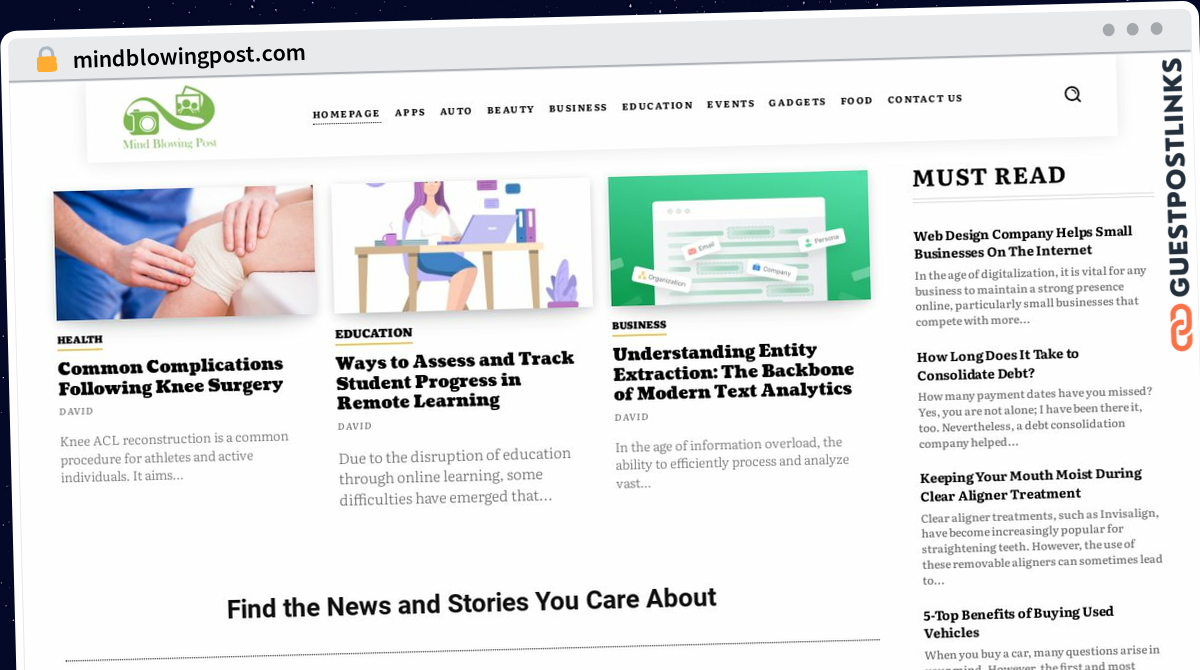Go to the Auto category
This screenshot has height=670, width=1200.
click(x=456, y=111)
